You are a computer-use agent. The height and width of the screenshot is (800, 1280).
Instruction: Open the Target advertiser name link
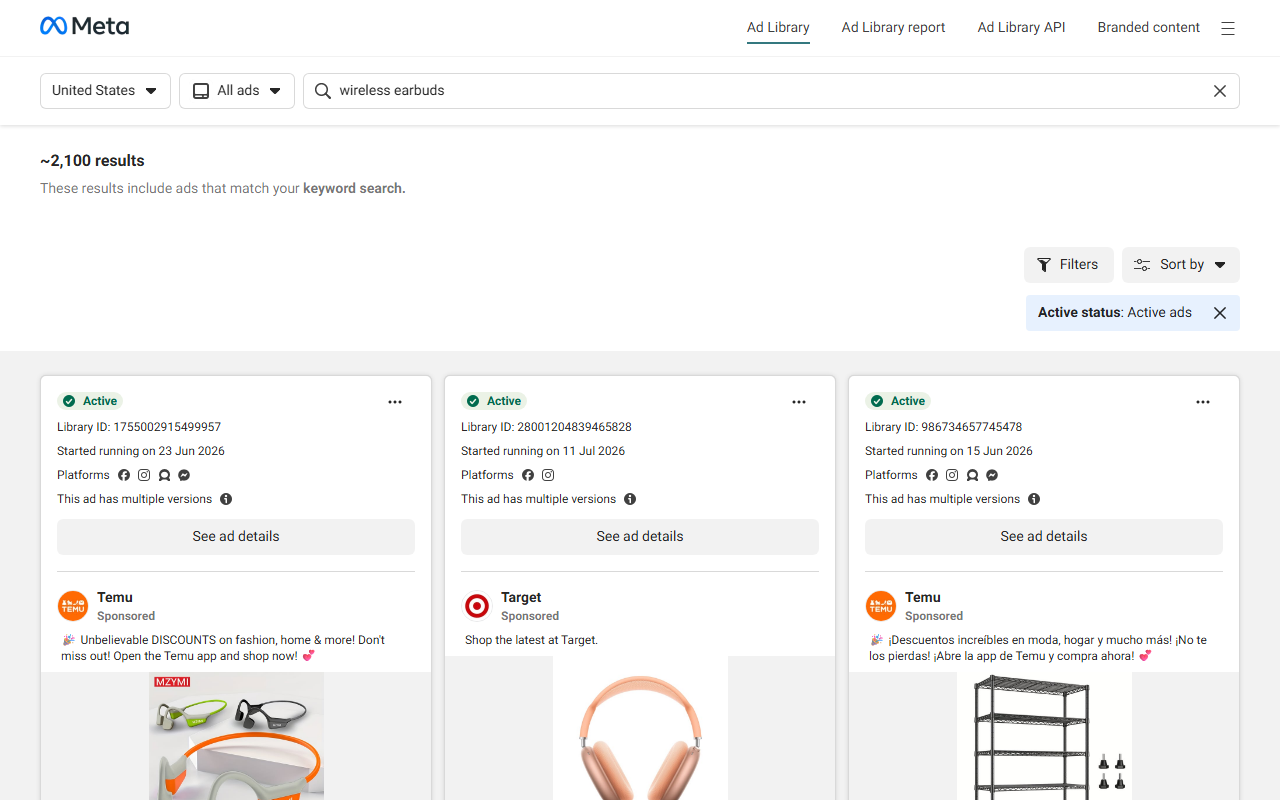coord(521,597)
